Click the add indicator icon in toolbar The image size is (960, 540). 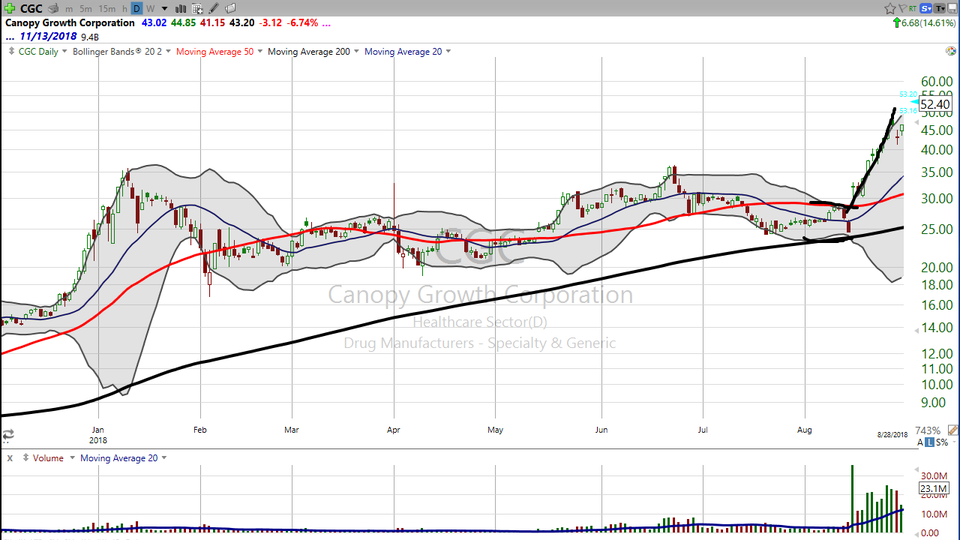pyautogui.click(x=199, y=8)
